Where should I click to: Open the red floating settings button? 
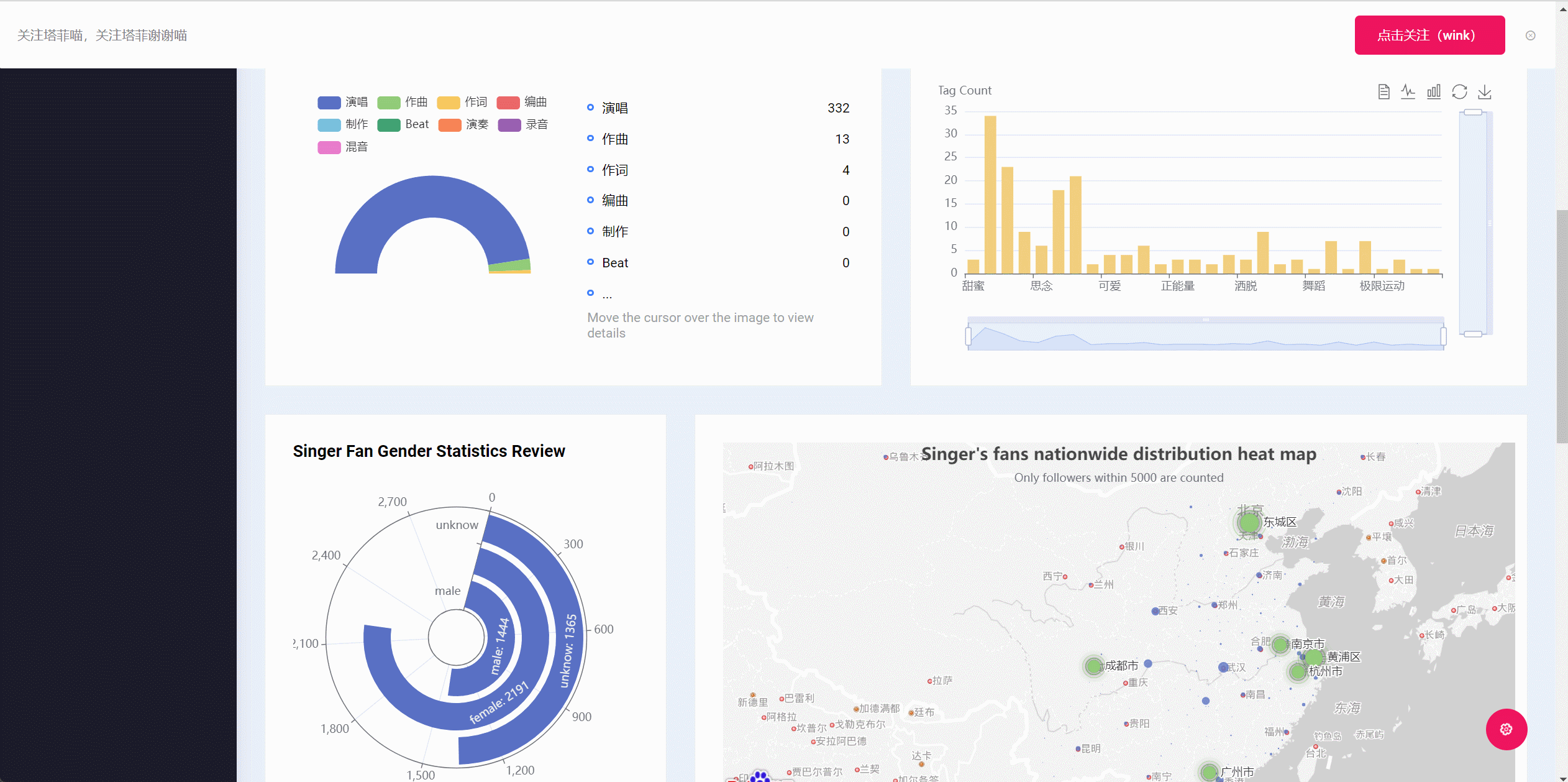1506,729
